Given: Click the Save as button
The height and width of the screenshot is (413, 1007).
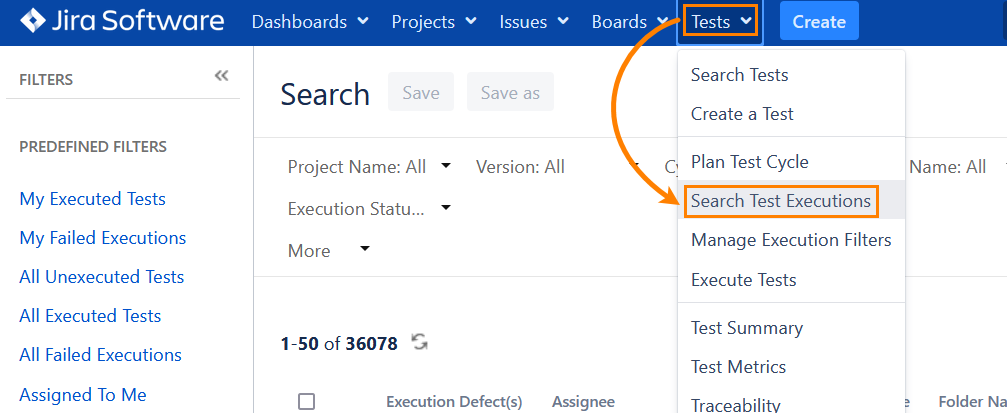Looking at the screenshot, I should click(510, 92).
